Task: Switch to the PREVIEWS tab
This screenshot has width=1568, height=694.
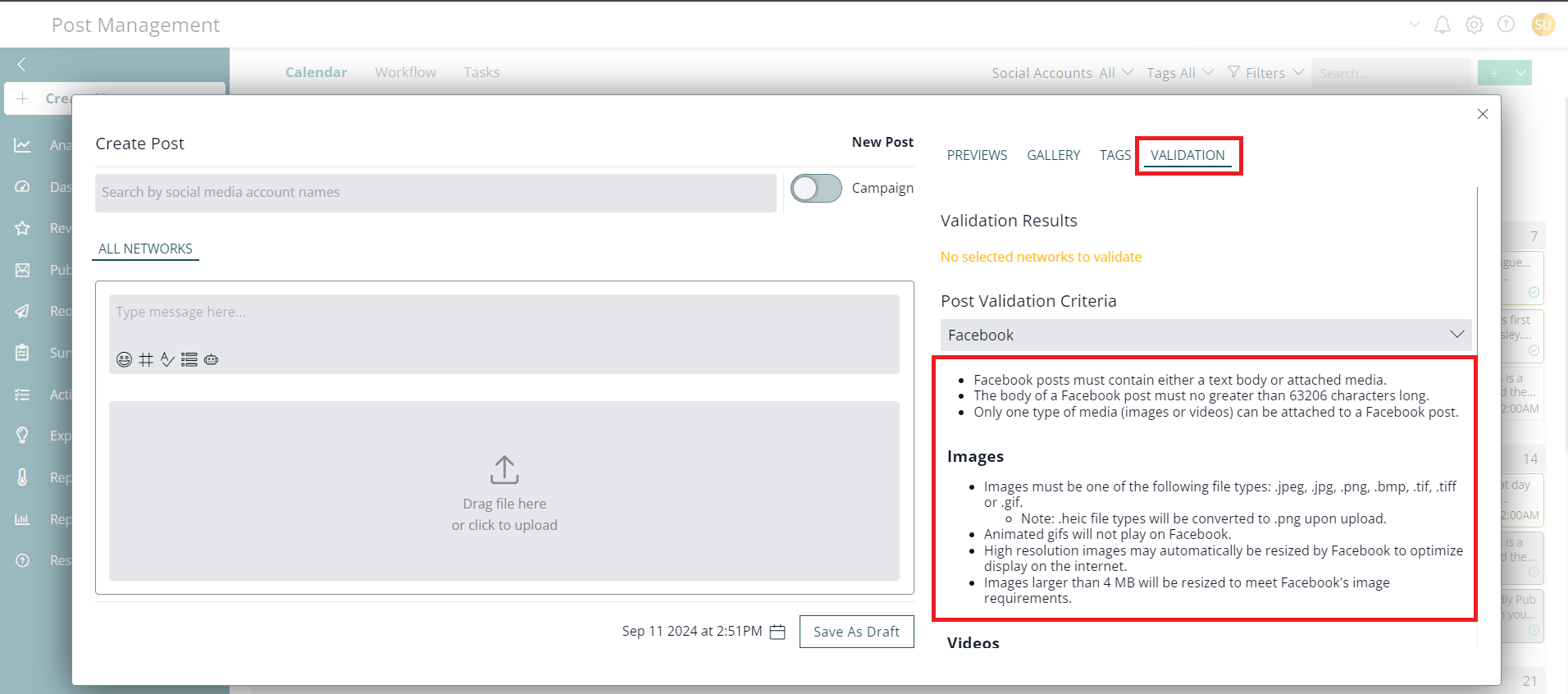Action: pyautogui.click(x=977, y=155)
